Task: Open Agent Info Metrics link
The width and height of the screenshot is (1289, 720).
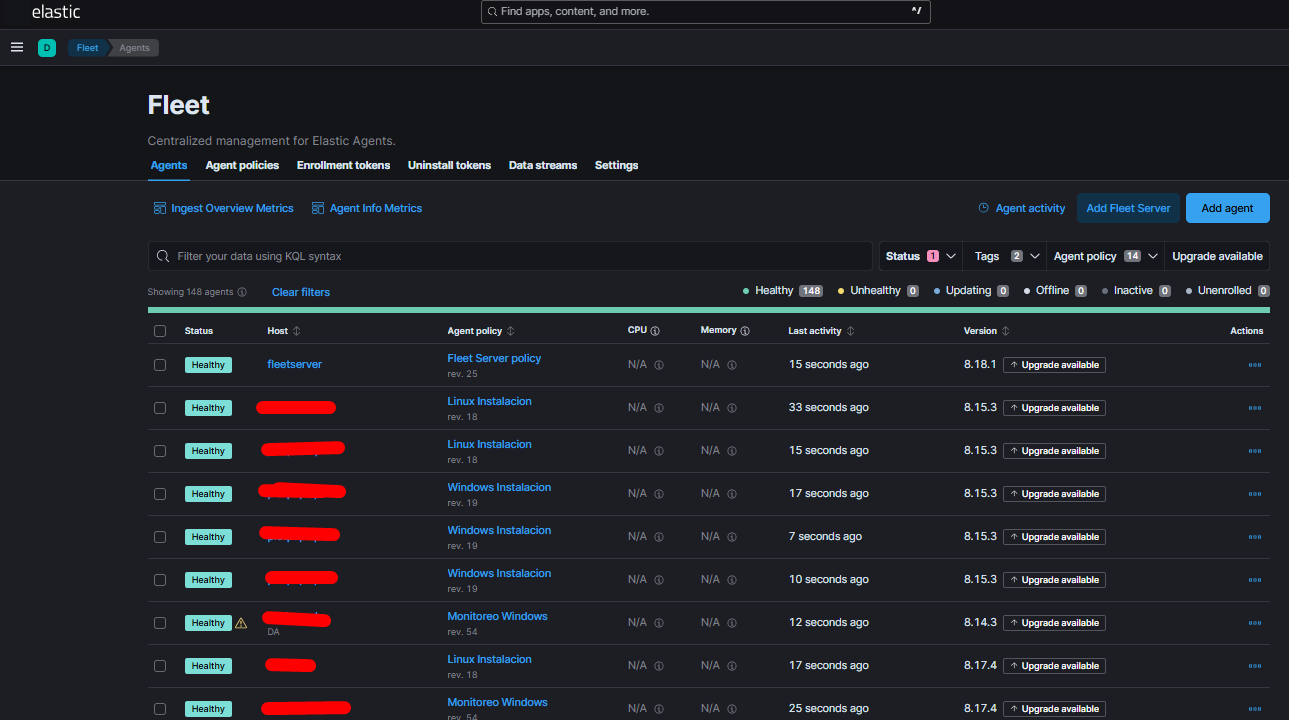Action: click(367, 208)
